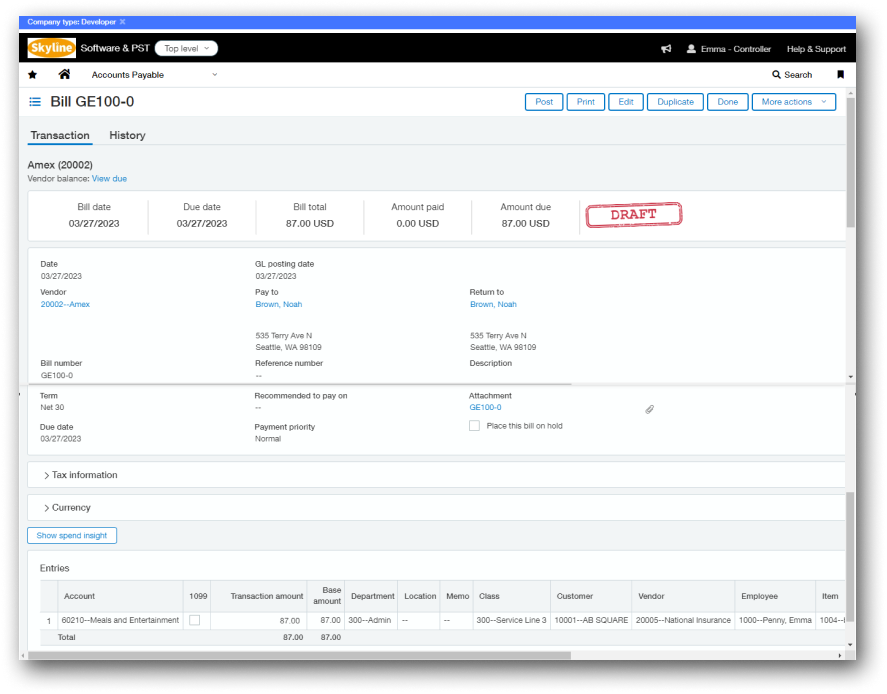Click the Duplicate button
Image resolution: width=887 pixels, height=694 pixels.
(x=675, y=102)
